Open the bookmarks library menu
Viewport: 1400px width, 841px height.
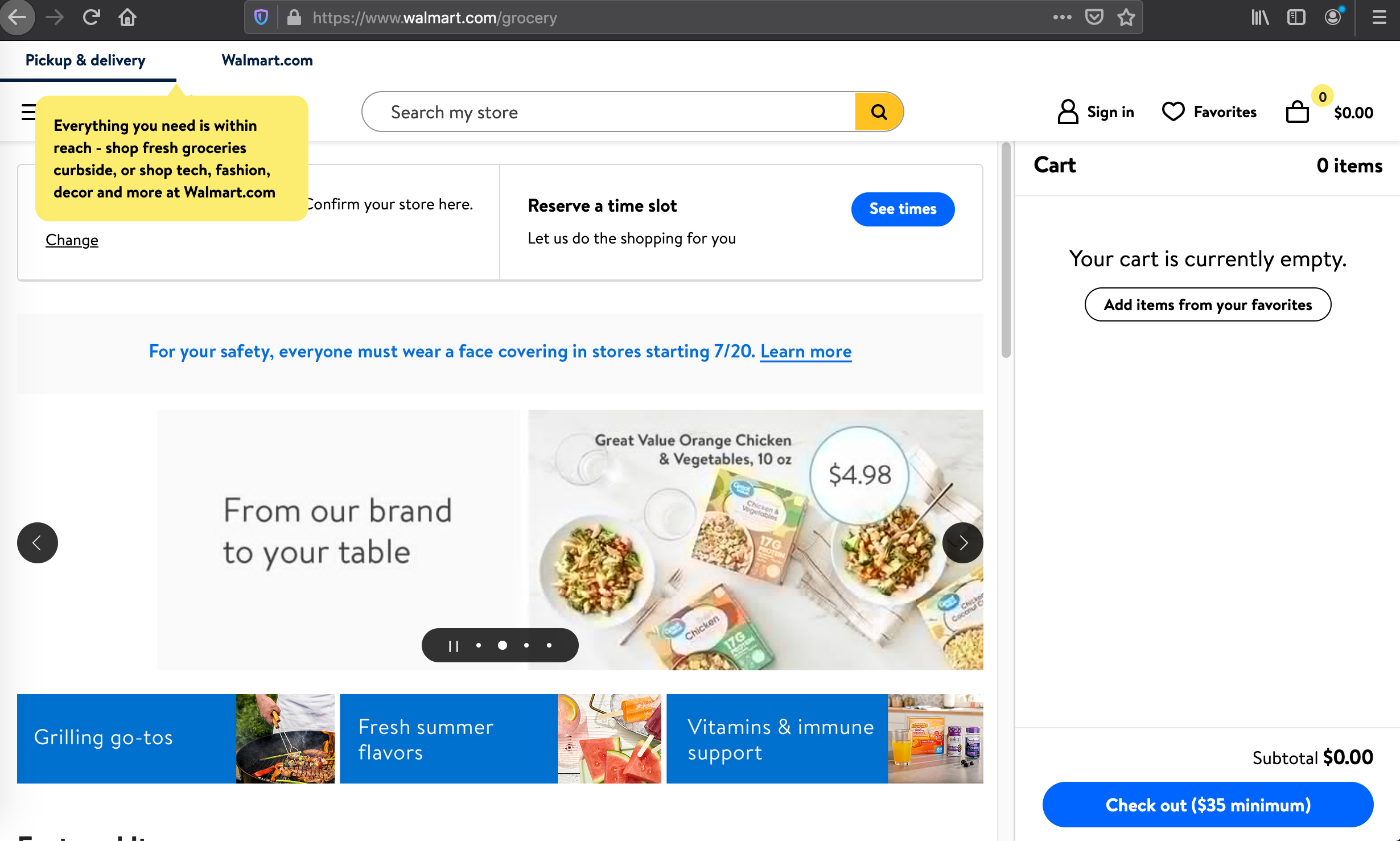coord(1260,17)
